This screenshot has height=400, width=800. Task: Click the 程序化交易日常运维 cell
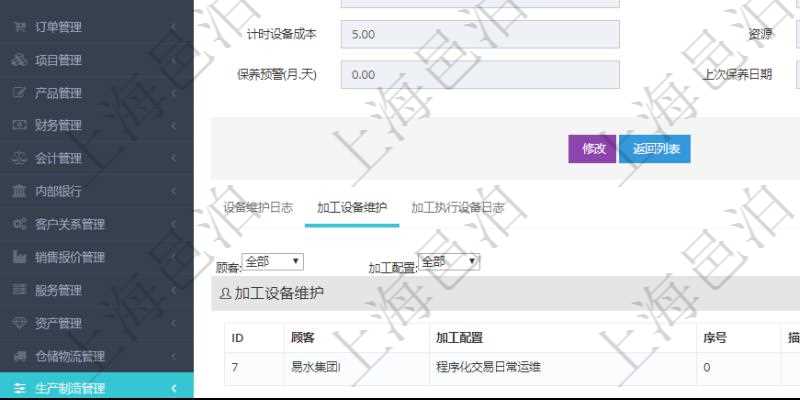(x=563, y=367)
